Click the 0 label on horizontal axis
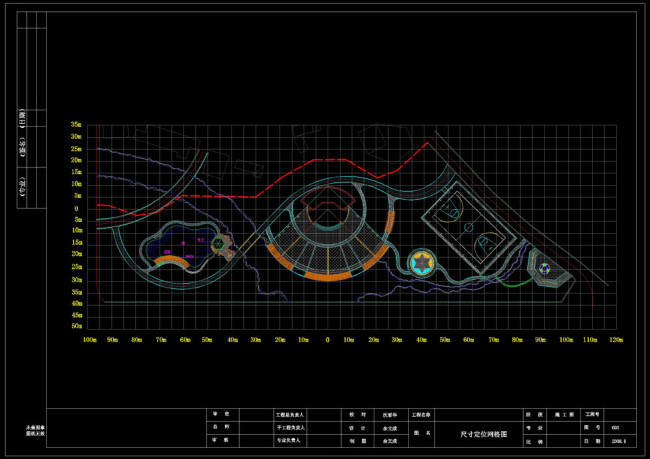The width and height of the screenshot is (650, 459). [x=327, y=340]
